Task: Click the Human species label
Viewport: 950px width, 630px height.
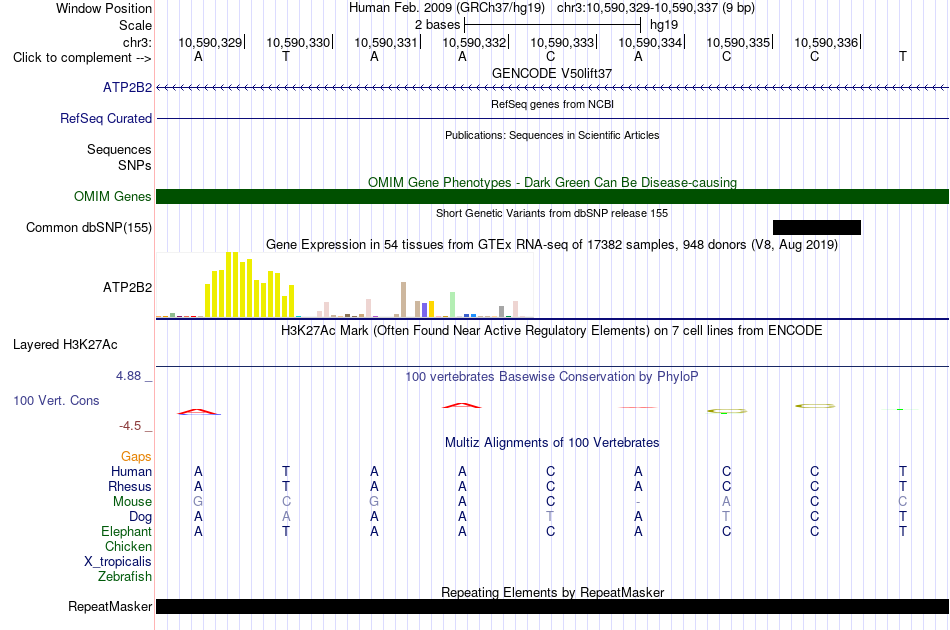Action: [131, 472]
